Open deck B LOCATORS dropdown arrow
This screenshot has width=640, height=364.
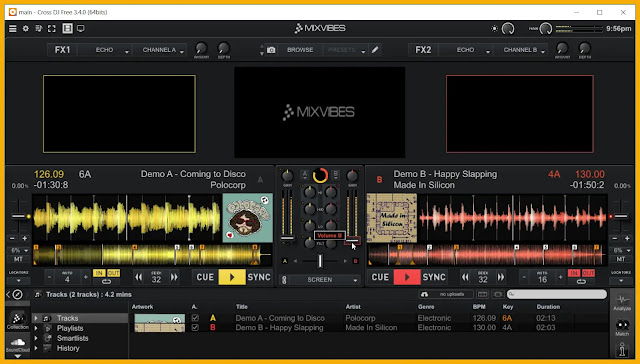621,281
